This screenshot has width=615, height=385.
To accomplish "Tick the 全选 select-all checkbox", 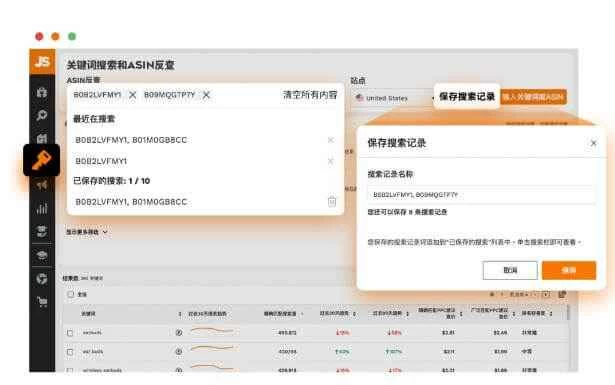I will point(71,294).
